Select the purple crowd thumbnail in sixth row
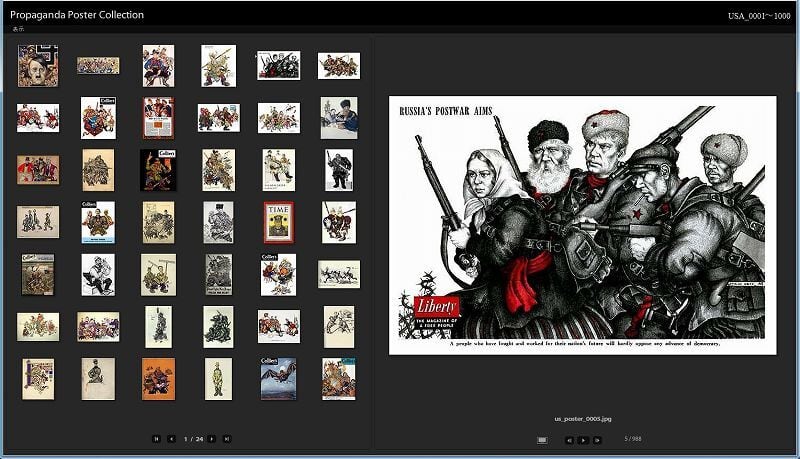Viewport: 800px width, 459px height. point(98,326)
